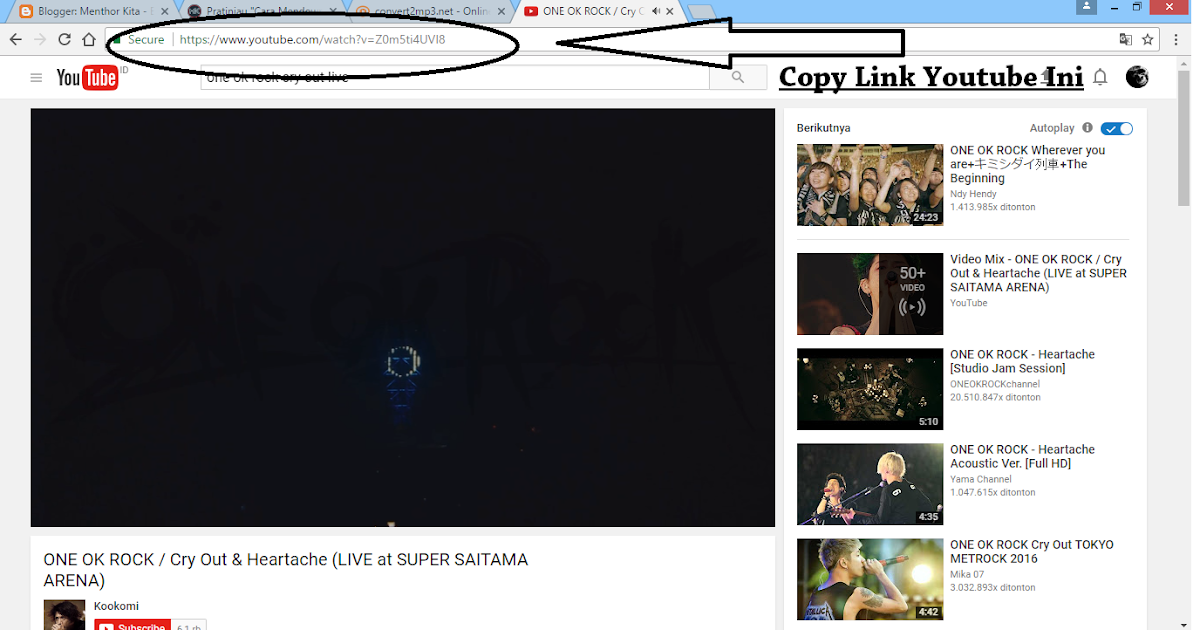
Task: Click the YouTube search input field
Action: tap(455, 77)
